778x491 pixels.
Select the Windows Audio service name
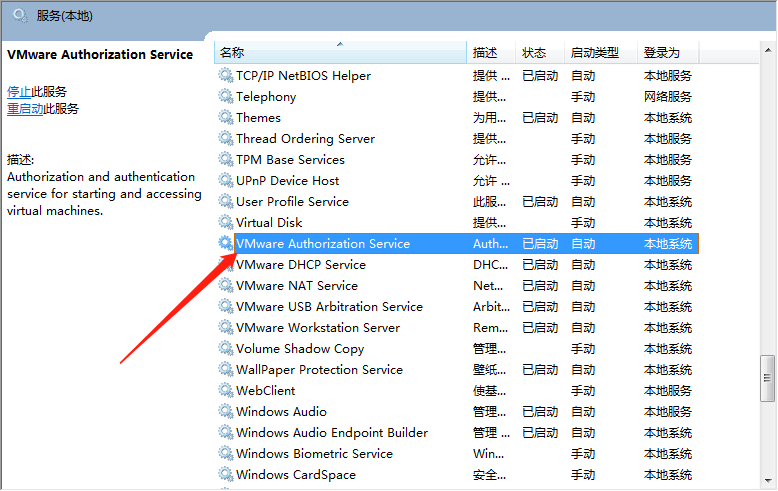point(281,412)
